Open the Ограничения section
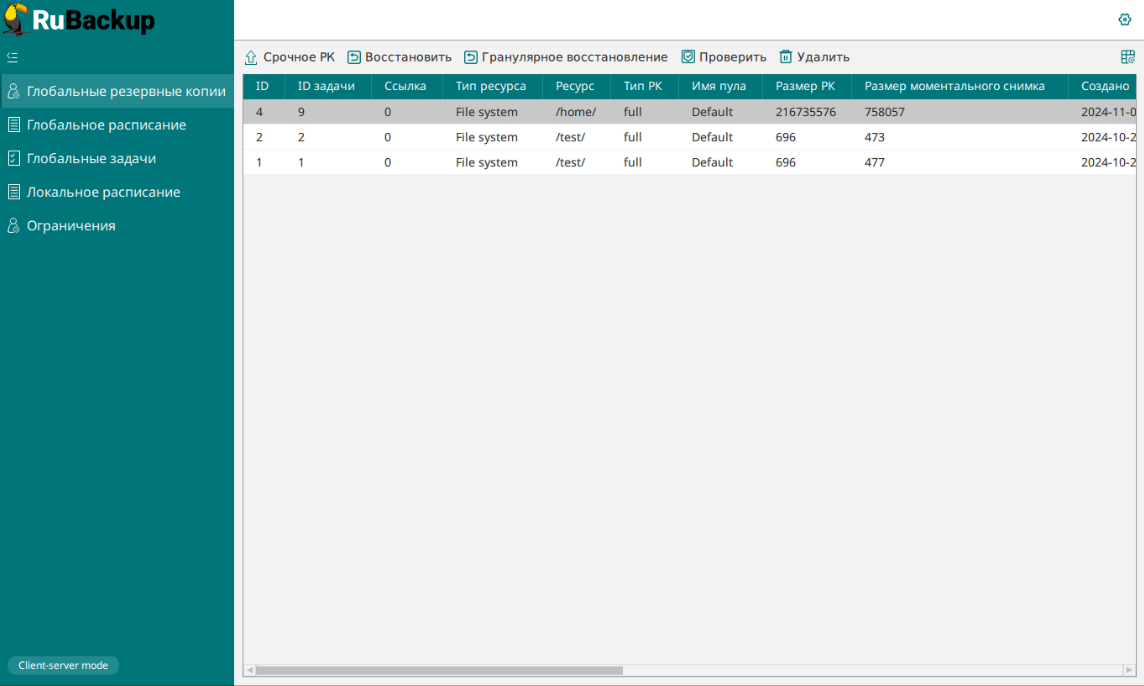 click(71, 226)
